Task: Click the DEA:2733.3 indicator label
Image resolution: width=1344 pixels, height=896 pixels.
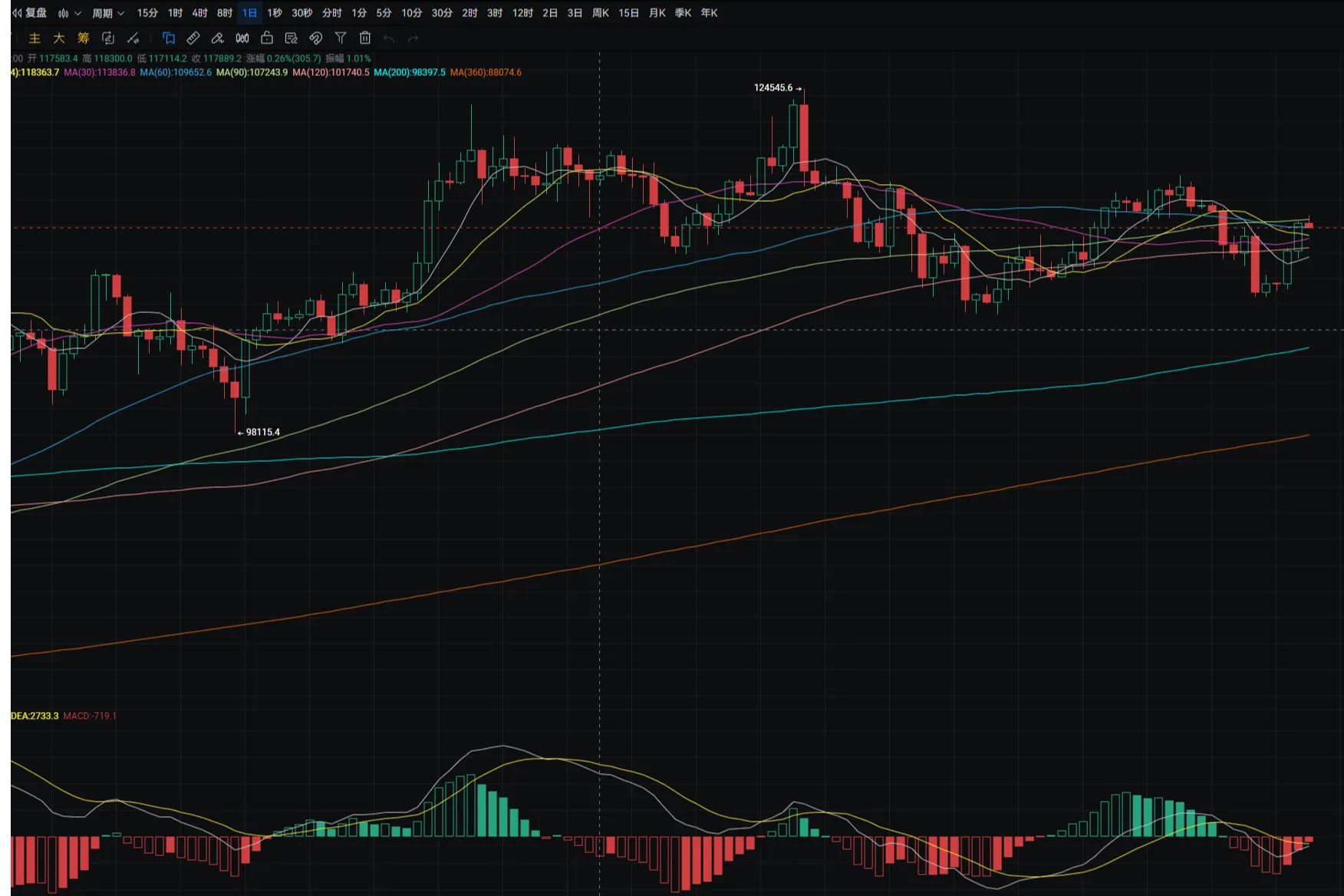Action: (x=35, y=716)
